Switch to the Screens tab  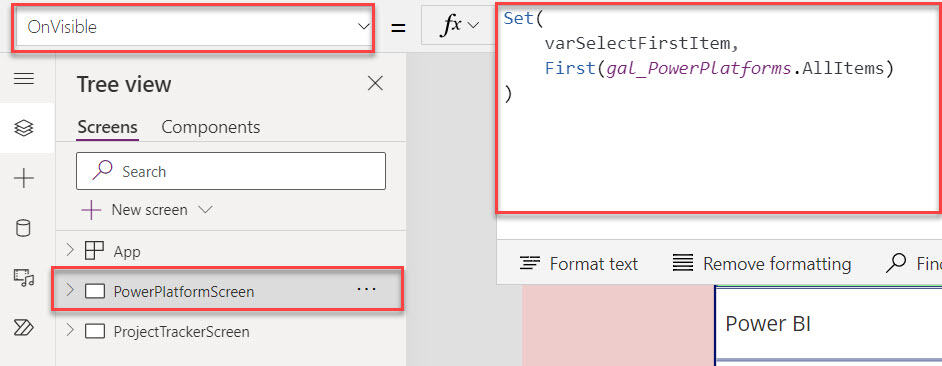click(108, 127)
